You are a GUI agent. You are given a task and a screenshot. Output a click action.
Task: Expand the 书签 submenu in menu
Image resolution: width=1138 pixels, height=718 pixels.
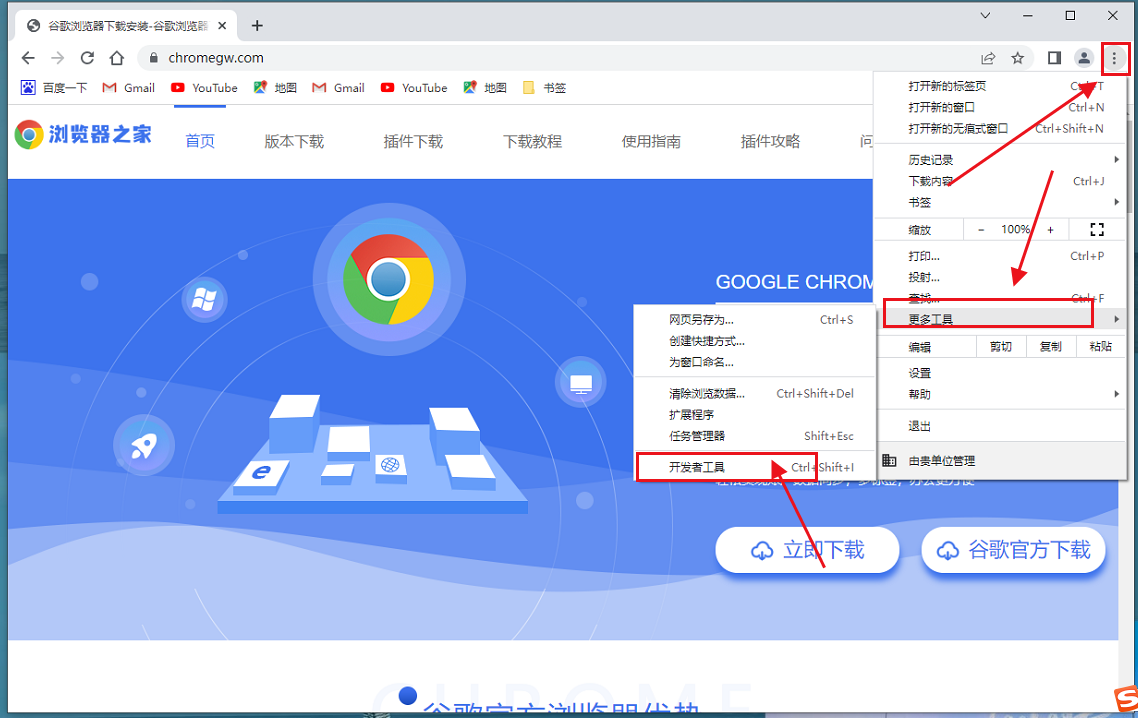click(x=1001, y=202)
